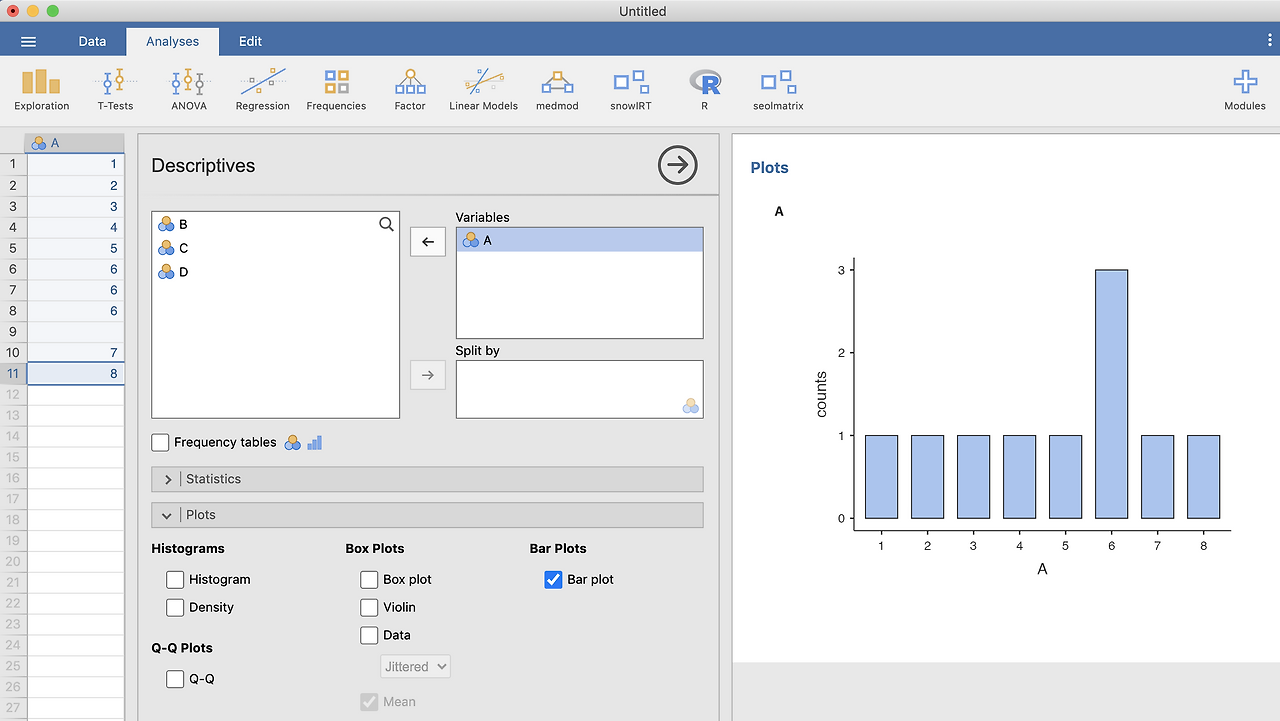Open the seolmatrix module menu
The width and height of the screenshot is (1280, 721).
(x=778, y=90)
